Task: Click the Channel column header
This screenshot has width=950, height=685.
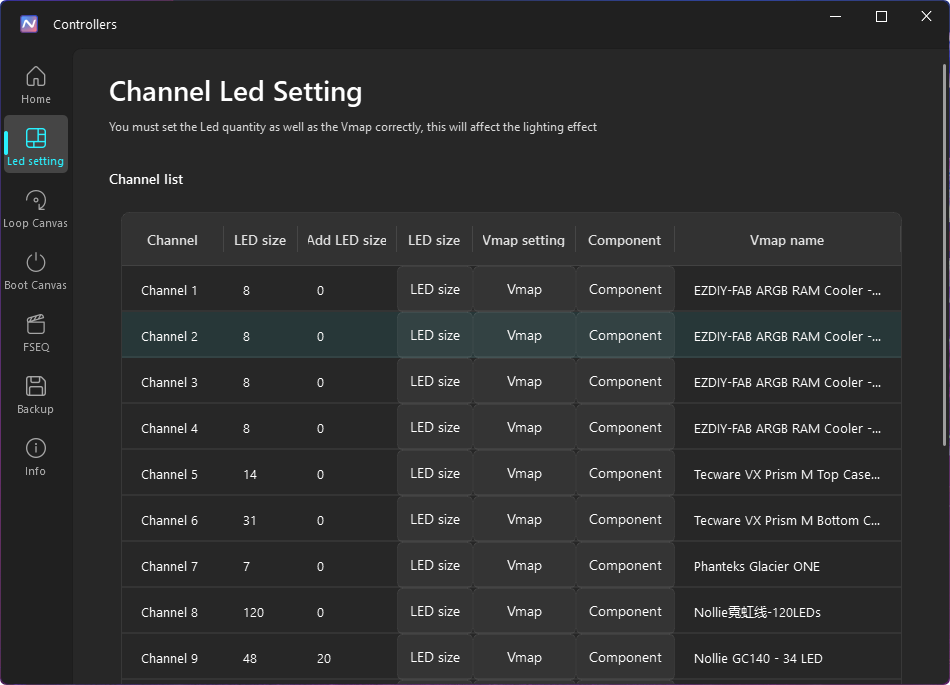Action: [173, 240]
